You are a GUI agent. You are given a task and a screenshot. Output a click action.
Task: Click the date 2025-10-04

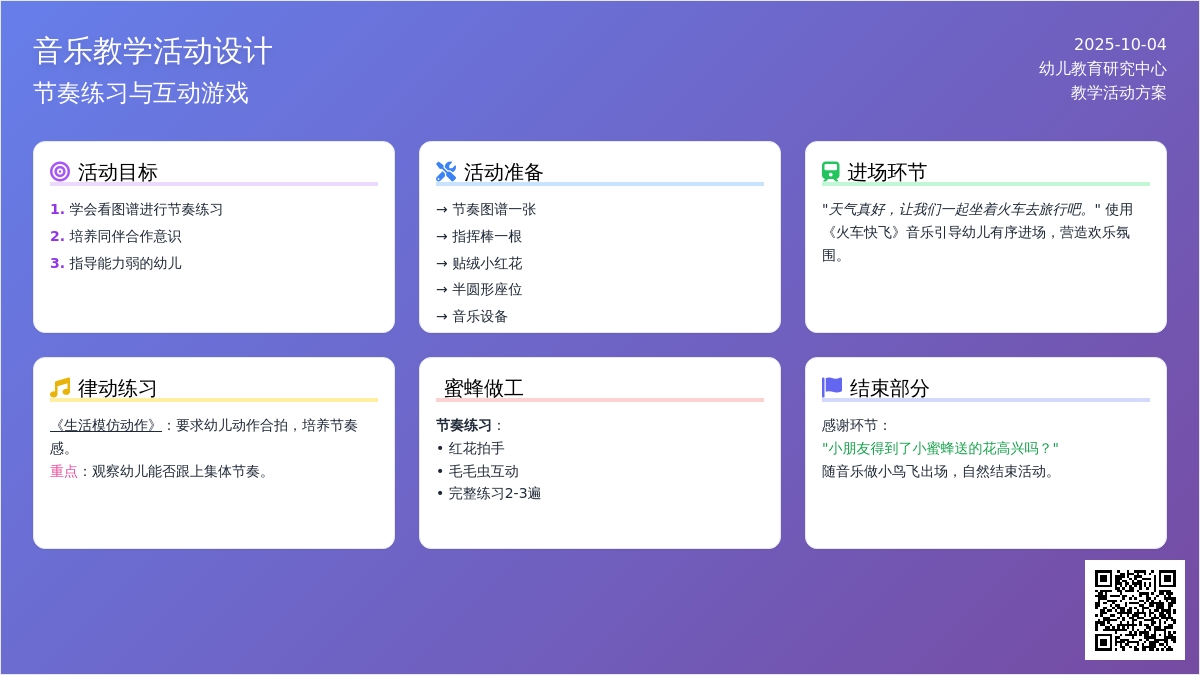coord(1119,45)
